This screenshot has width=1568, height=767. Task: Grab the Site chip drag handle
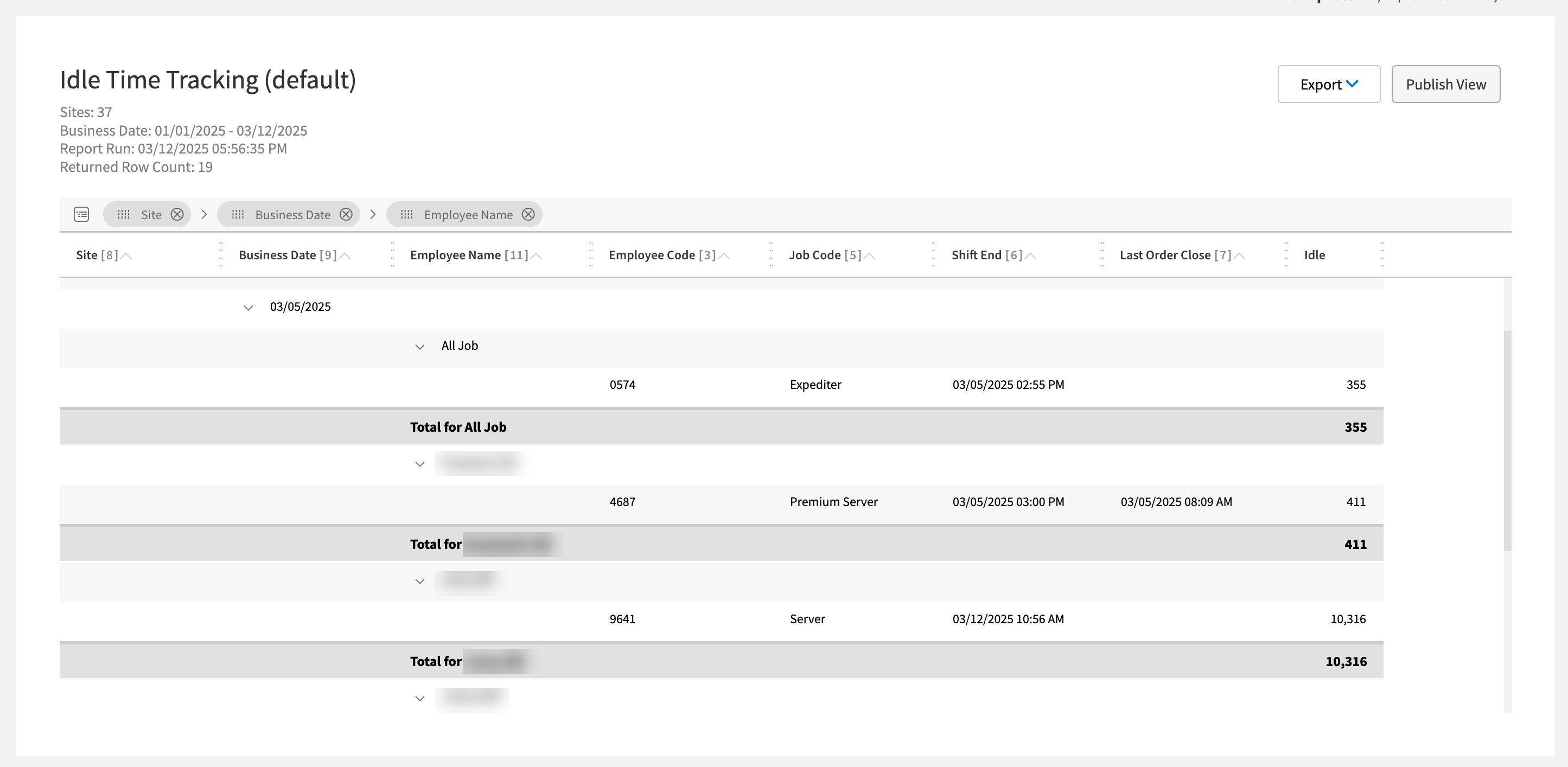coord(124,214)
